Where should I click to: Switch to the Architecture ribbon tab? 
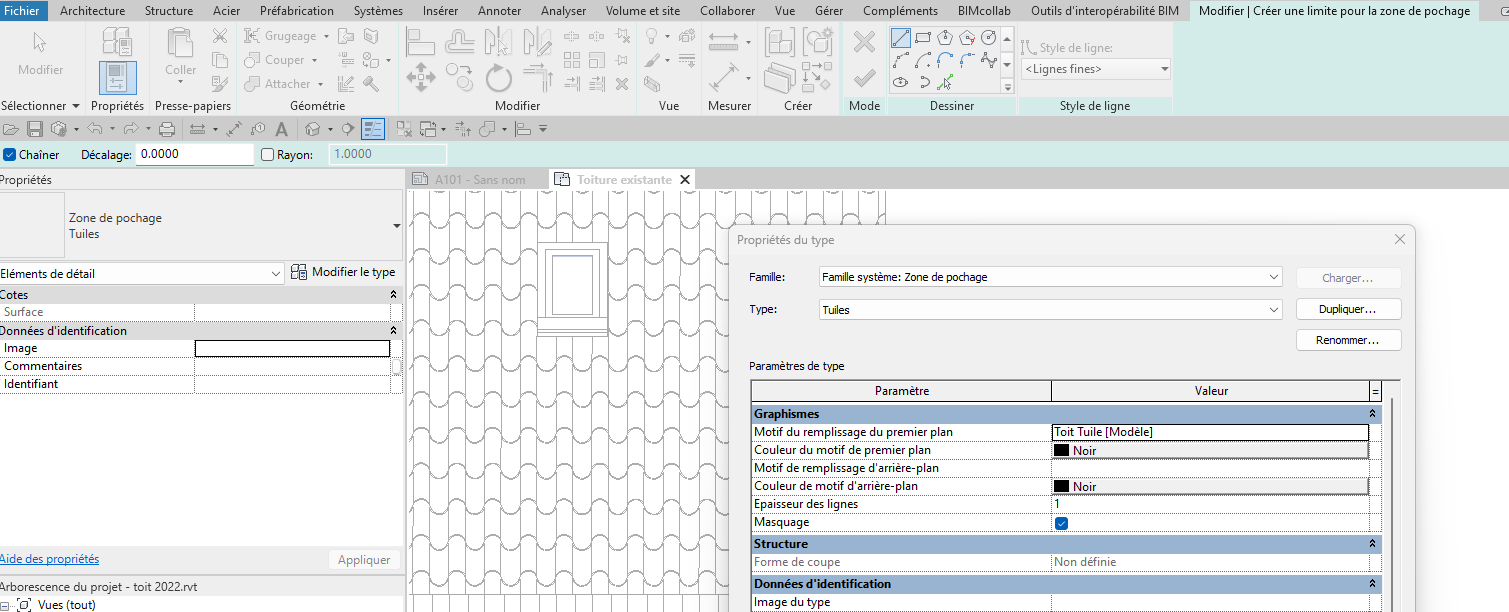pos(92,11)
